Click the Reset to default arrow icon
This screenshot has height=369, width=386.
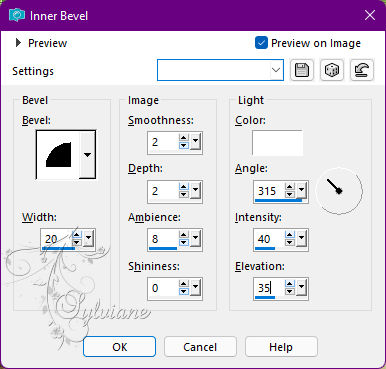(362, 70)
